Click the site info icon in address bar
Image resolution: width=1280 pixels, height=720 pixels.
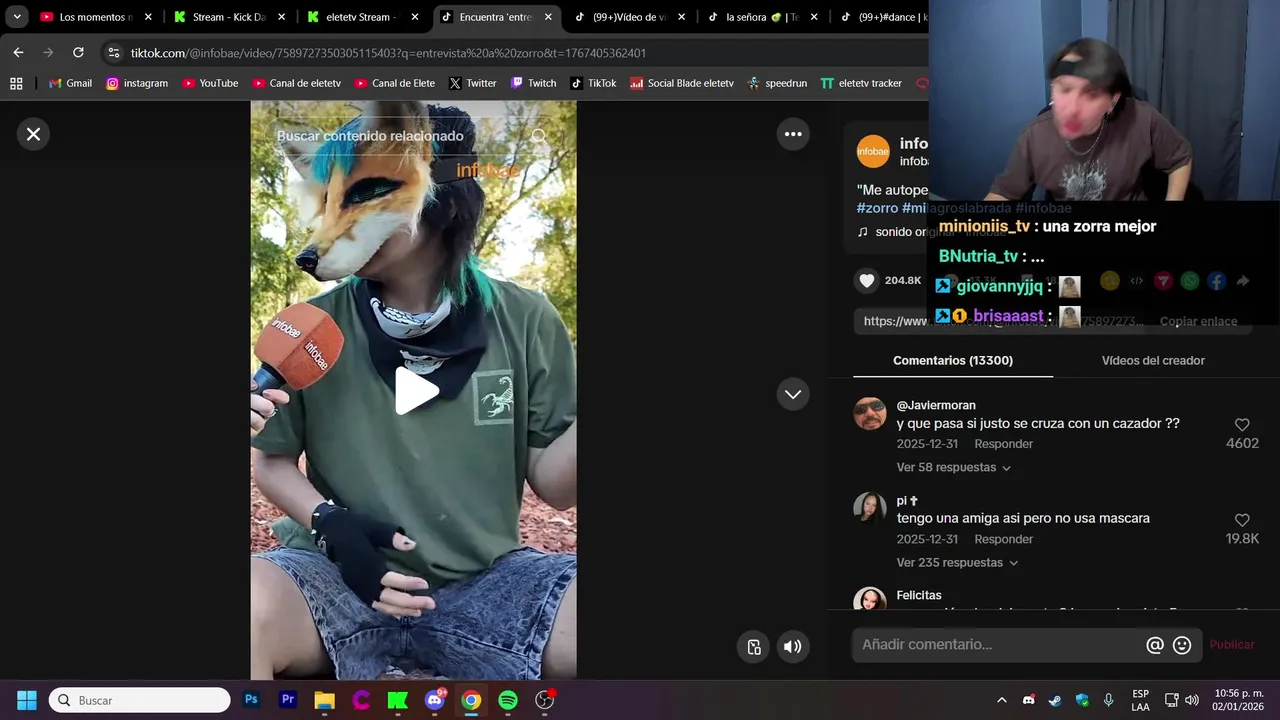(x=113, y=53)
